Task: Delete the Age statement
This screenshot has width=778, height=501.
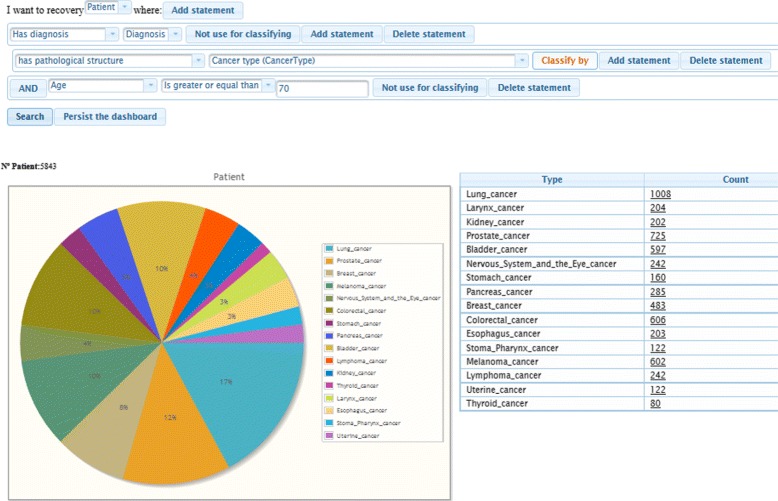Action: 534,88
